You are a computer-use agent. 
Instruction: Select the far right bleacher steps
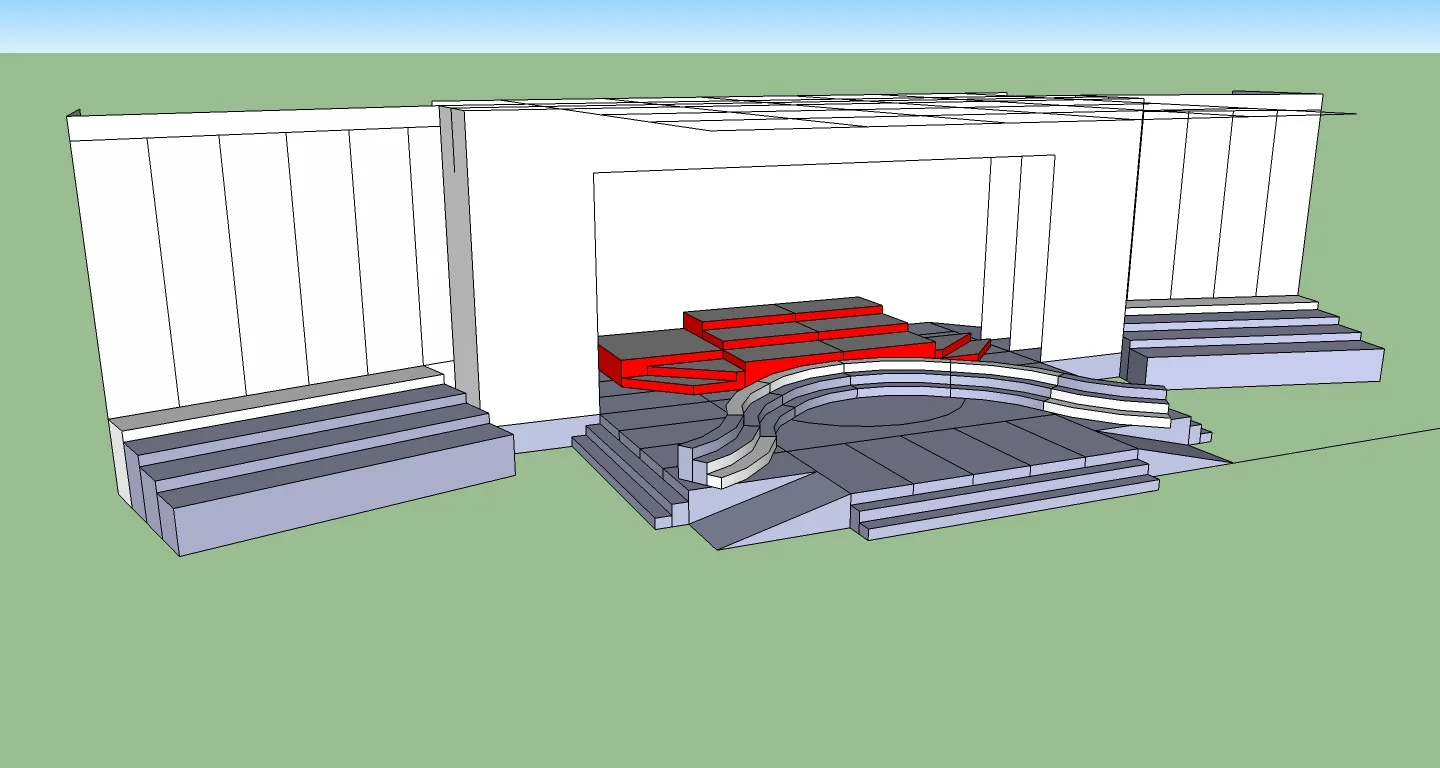1253,341
